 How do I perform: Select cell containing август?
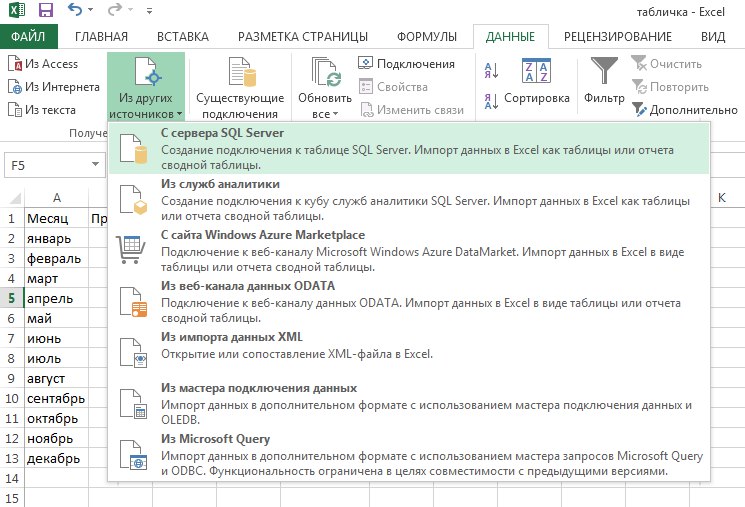(57, 378)
